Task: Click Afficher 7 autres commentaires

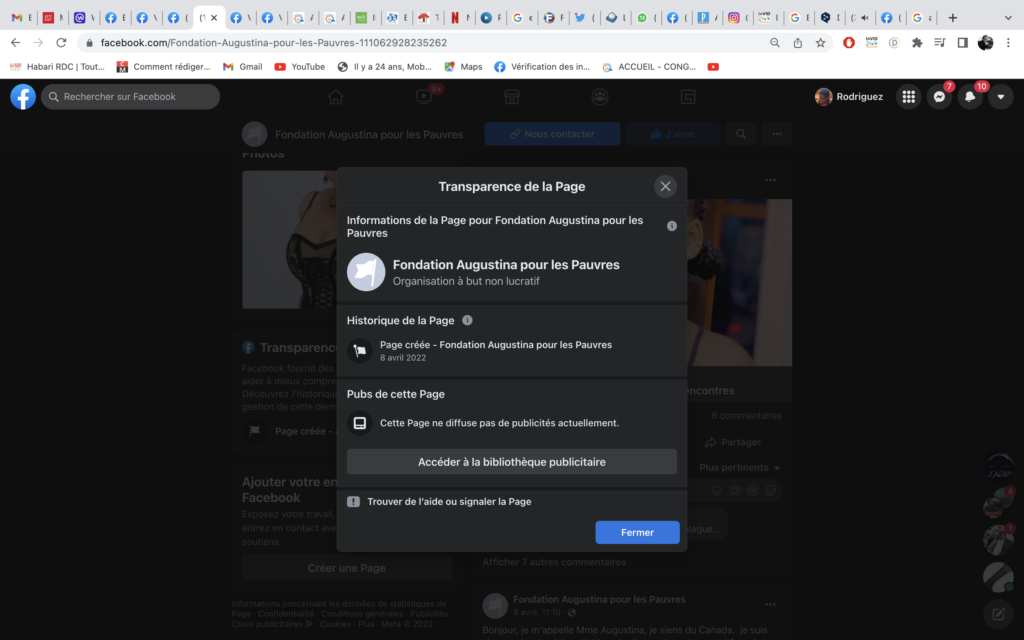Action: click(554, 562)
